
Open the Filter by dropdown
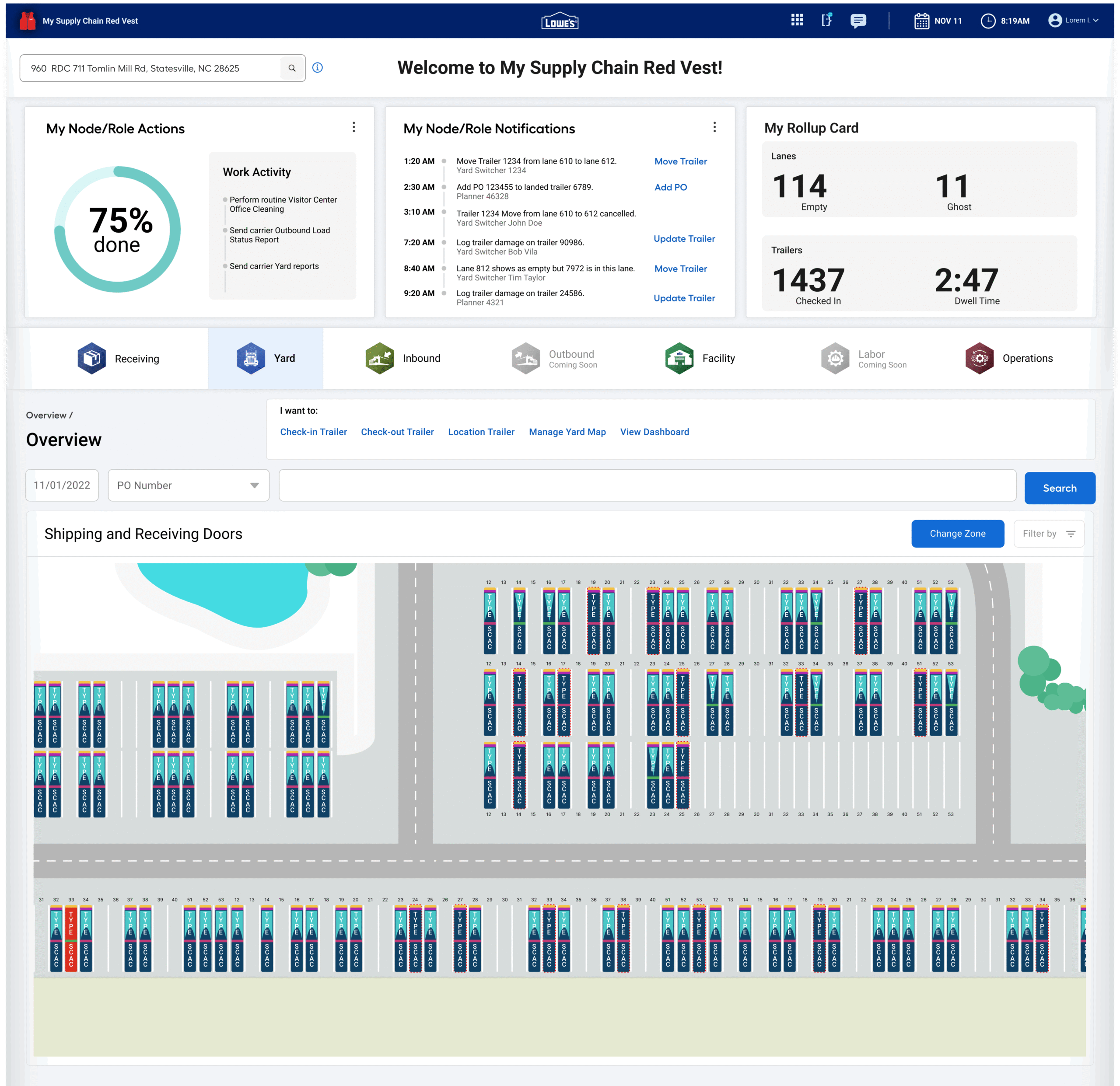point(1049,533)
